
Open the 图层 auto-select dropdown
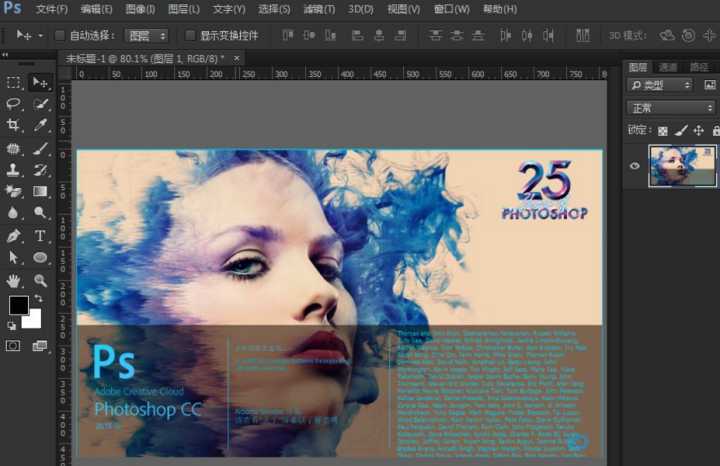[x=146, y=35]
